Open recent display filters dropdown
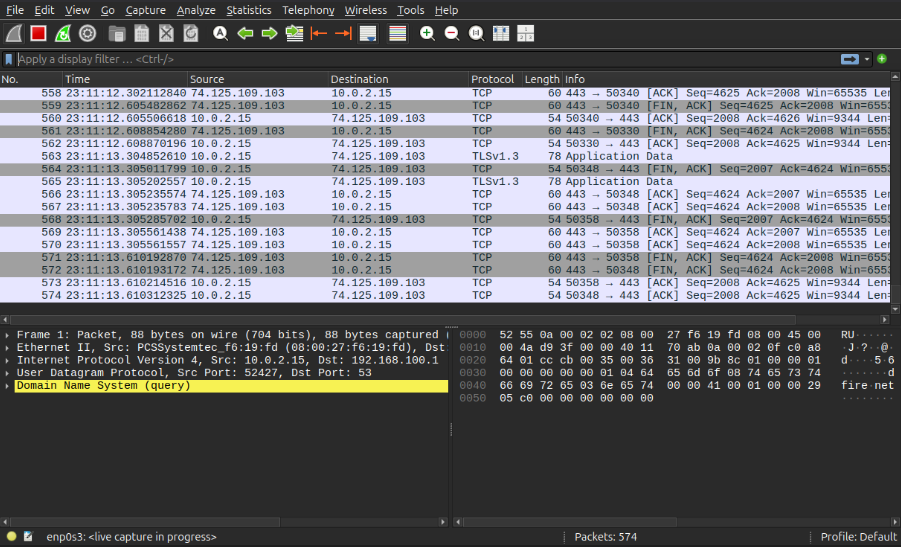Image resolution: width=901 pixels, height=547 pixels. point(867,59)
